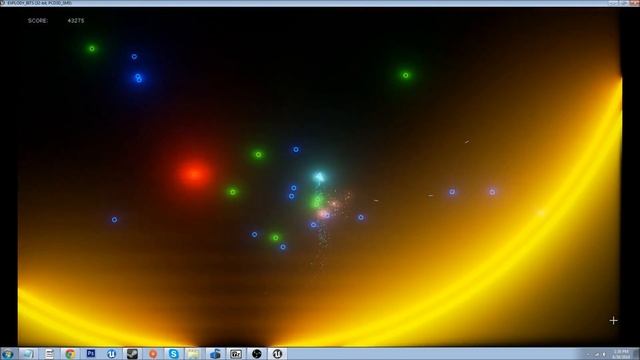Viewport: 640px width, 360px height.
Task: Click the white crosshair cursor marker
Action: [613, 321]
